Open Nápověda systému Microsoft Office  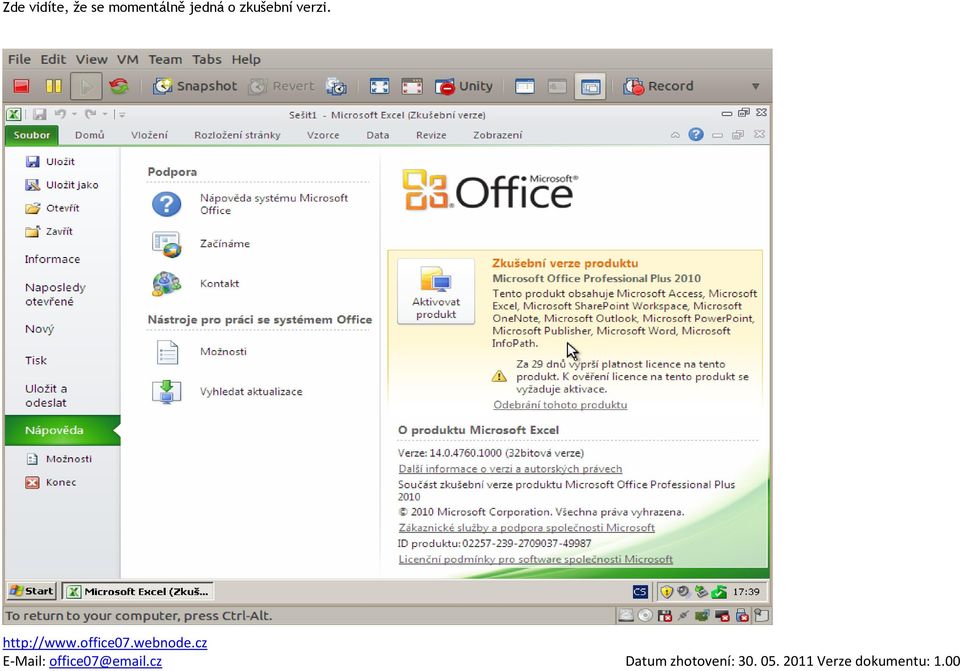pyautogui.click(x=250, y=204)
